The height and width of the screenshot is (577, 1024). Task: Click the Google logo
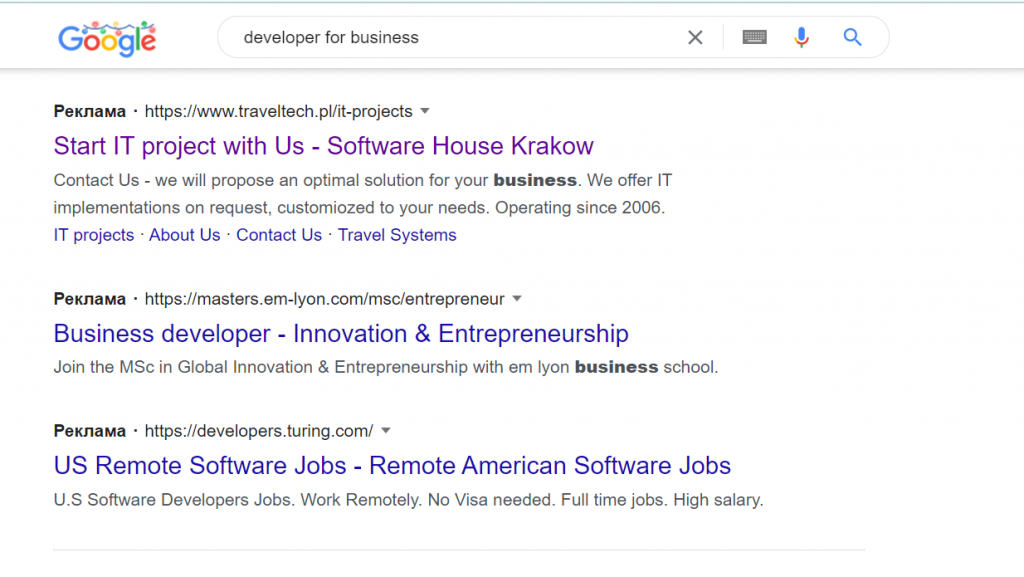point(107,39)
